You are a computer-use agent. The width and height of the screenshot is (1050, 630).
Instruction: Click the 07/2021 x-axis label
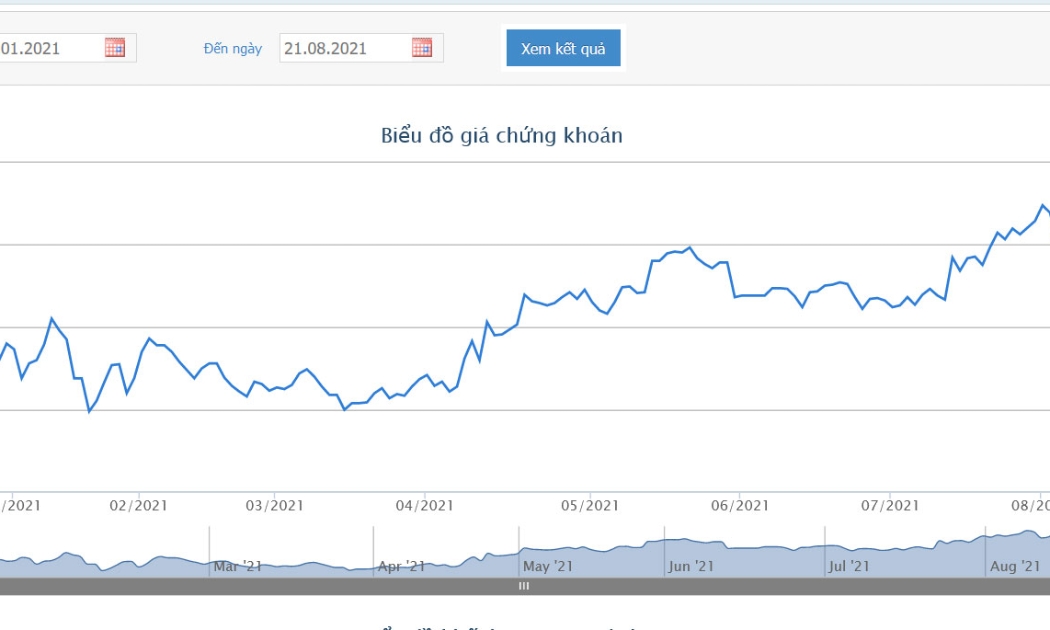coord(890,505)
